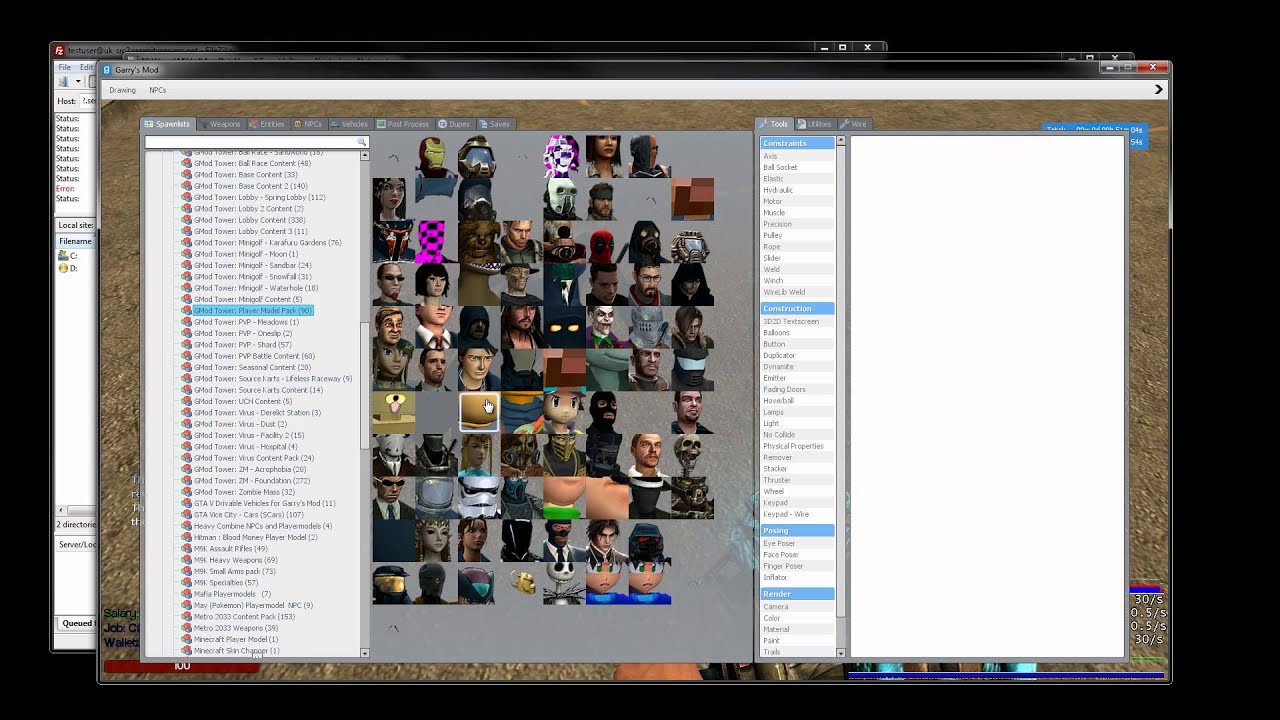Select the knight helmet player model icon

coord(649,327)
